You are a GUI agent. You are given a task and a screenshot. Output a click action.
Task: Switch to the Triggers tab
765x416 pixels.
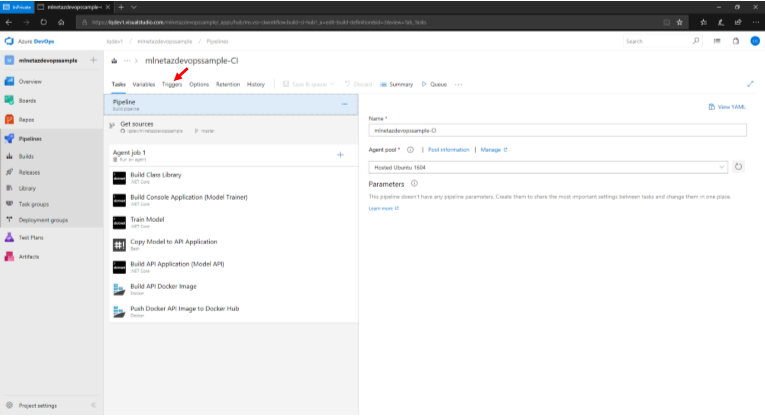tap(172, 84)
